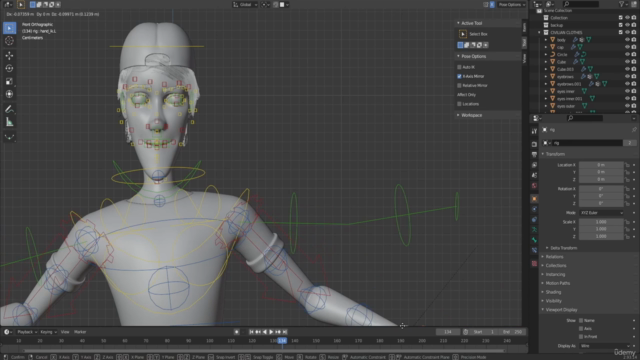Activate the Transform tool
This screenshot has height=360, width=640.
pos(9,94)
